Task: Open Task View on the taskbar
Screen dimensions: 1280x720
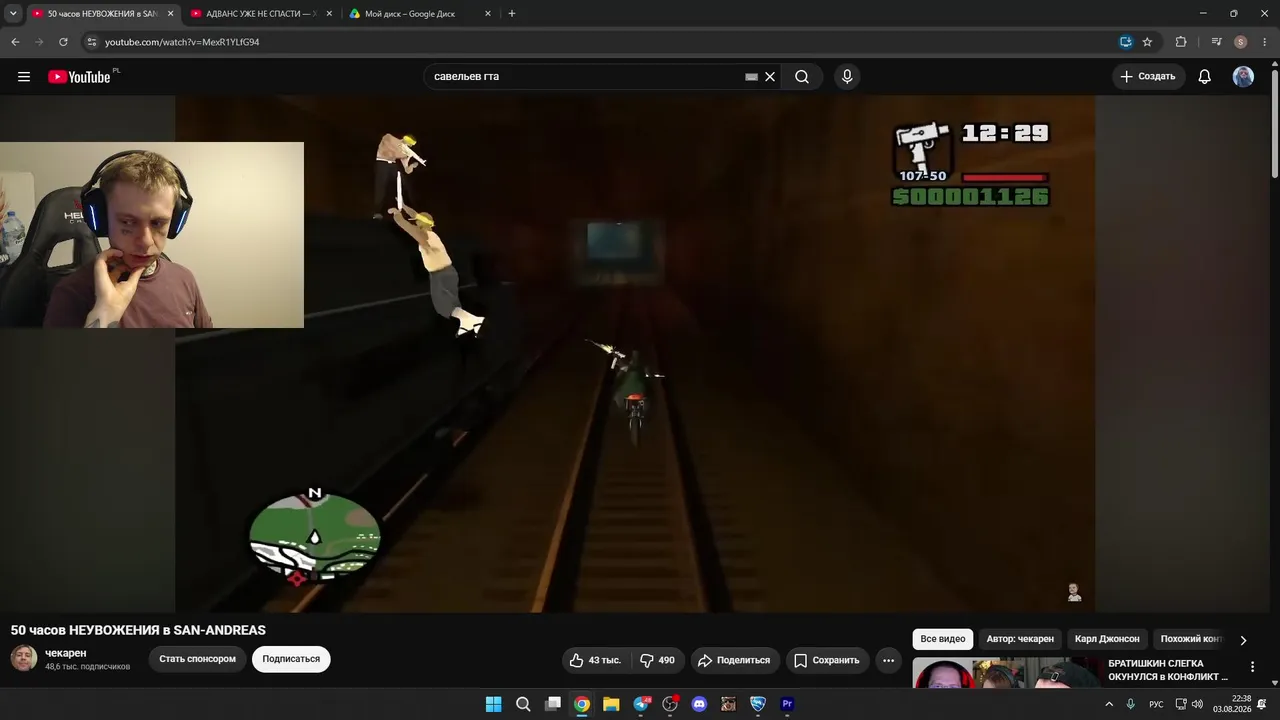Action: (x=553, y=704)
